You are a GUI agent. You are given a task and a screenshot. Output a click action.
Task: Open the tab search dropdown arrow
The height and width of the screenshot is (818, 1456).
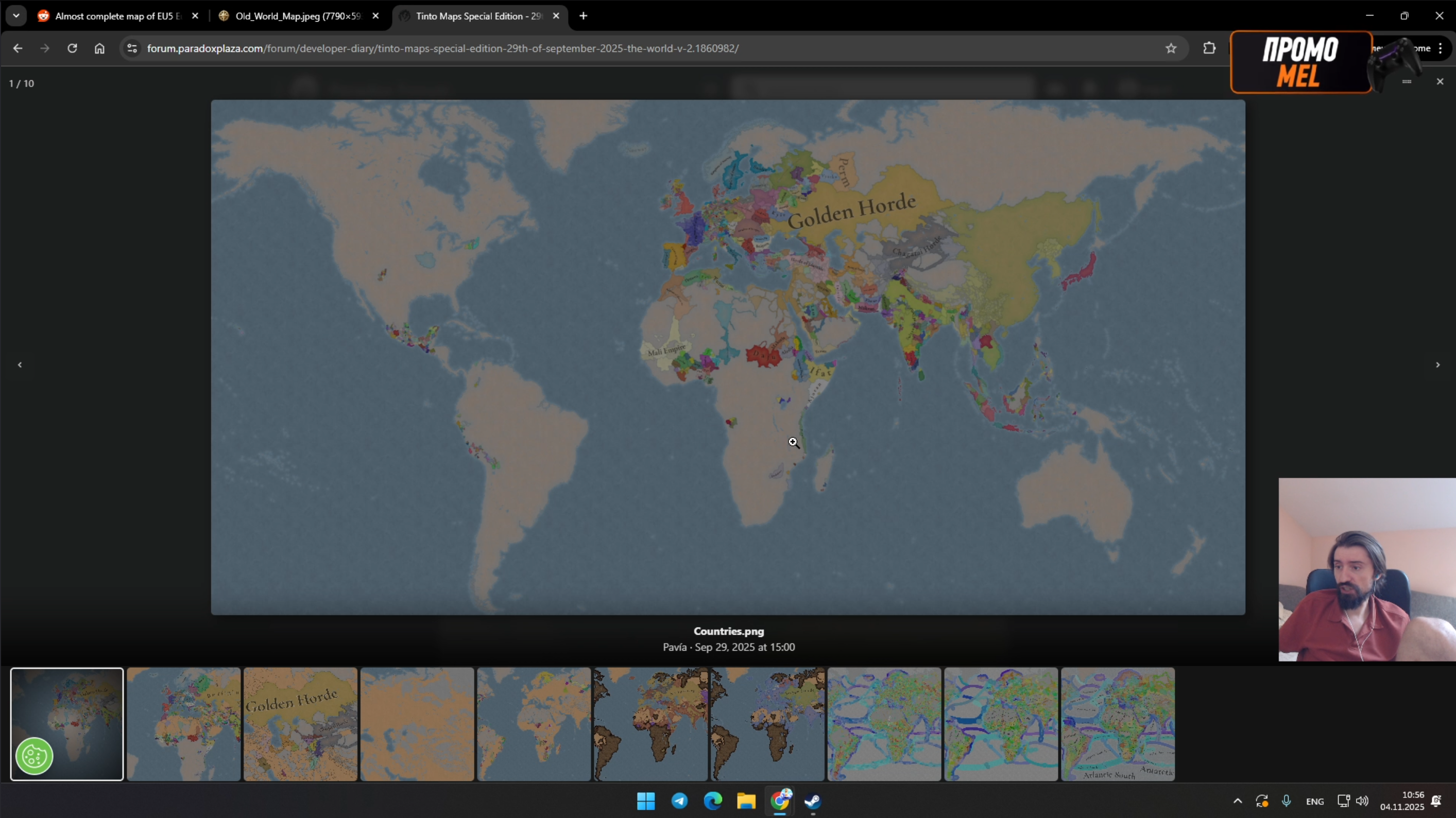pos(16,16)
